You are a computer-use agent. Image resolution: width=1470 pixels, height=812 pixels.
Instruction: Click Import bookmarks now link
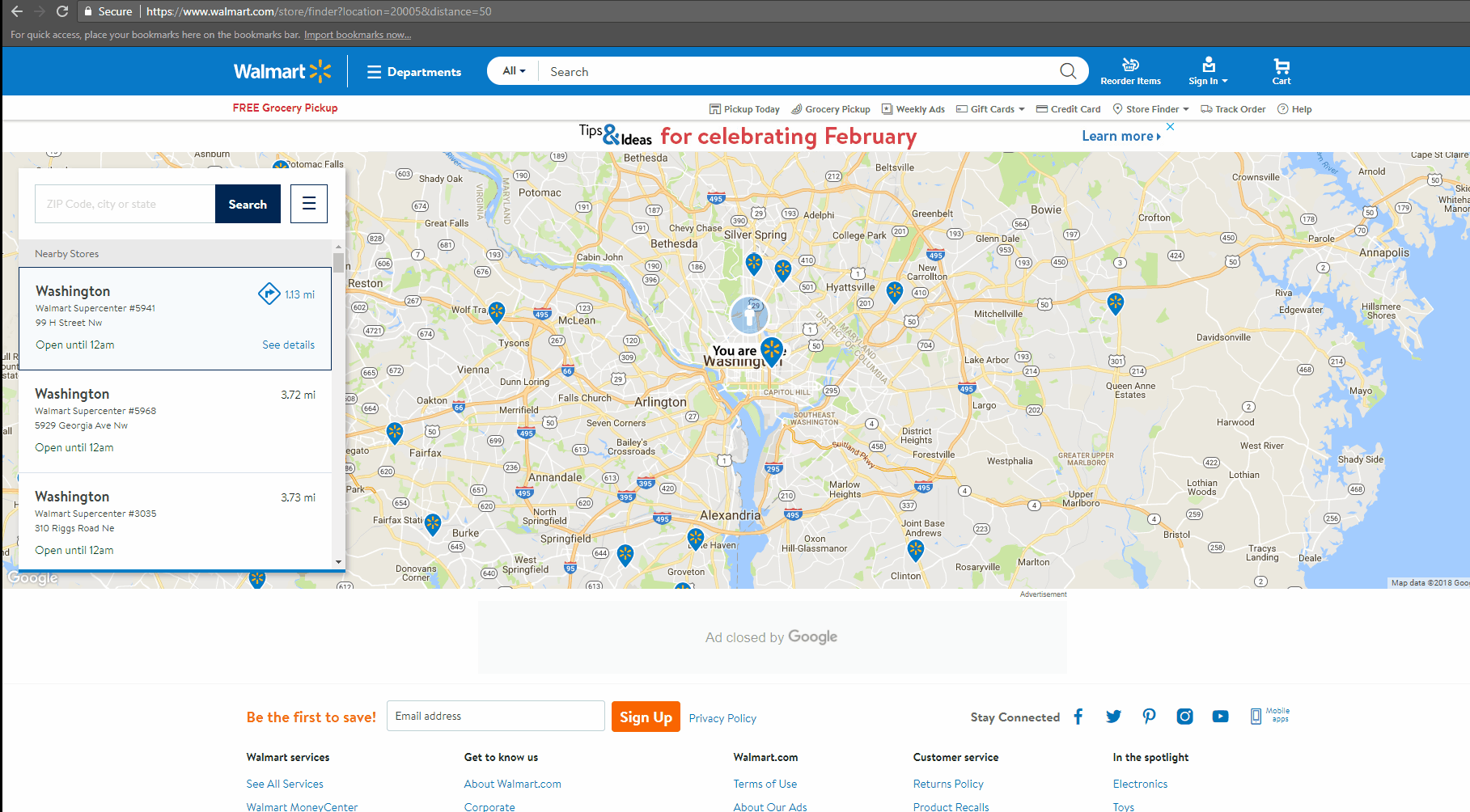pos(358,35)
